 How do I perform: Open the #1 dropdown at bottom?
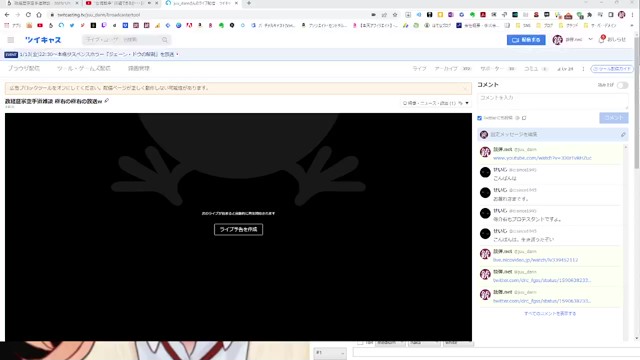[330, 353]
